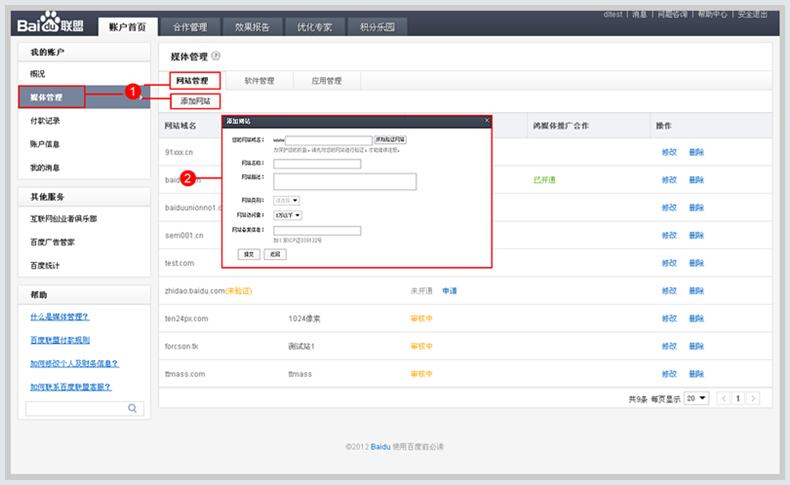Viewport: 790px width, 485px height.
Task: Open the 网站访问量 dropdown in dialog
Action: pyautogui.click(x=288, y=215)
